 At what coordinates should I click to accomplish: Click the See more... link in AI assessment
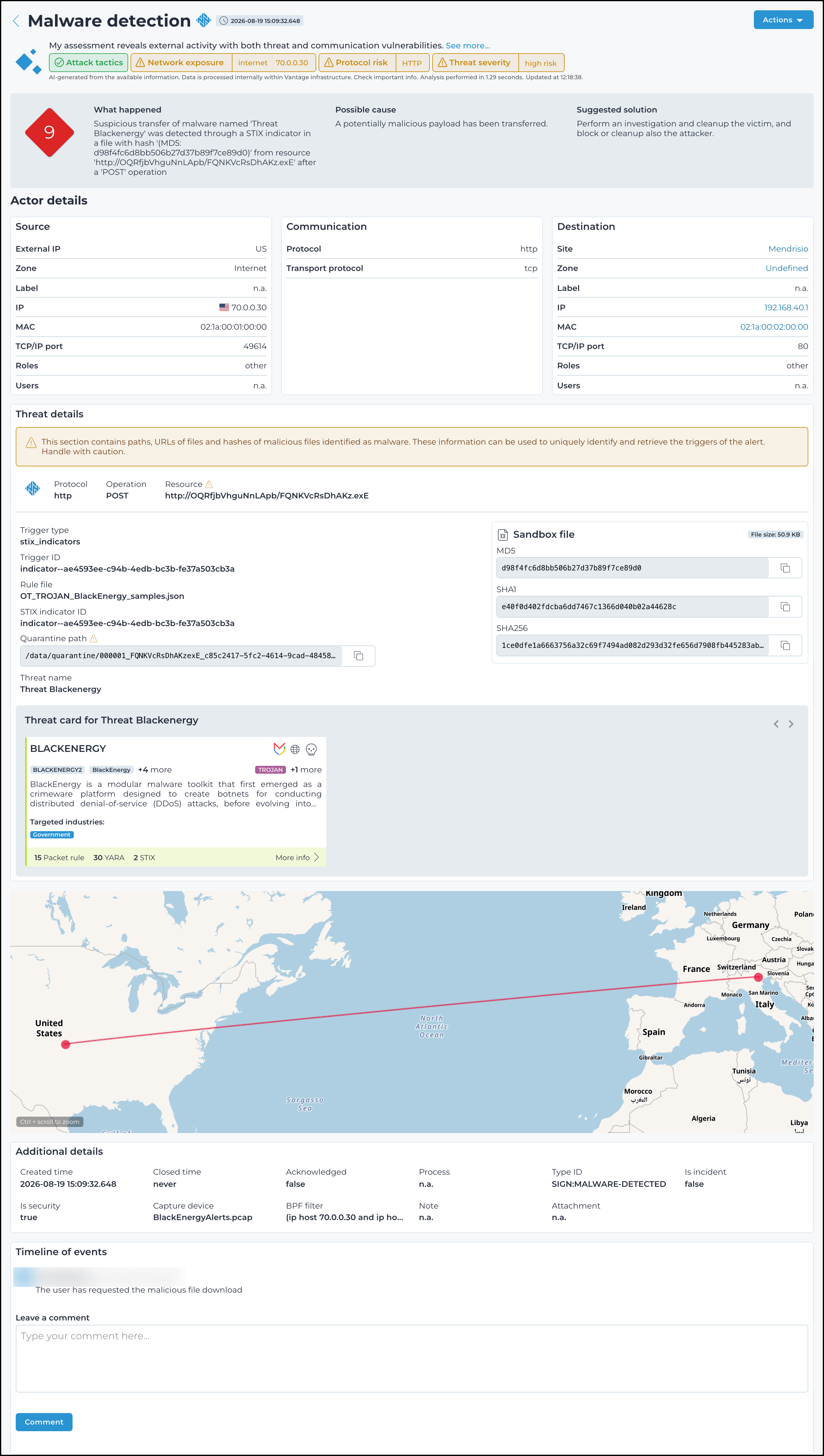[x=467, y=45]
